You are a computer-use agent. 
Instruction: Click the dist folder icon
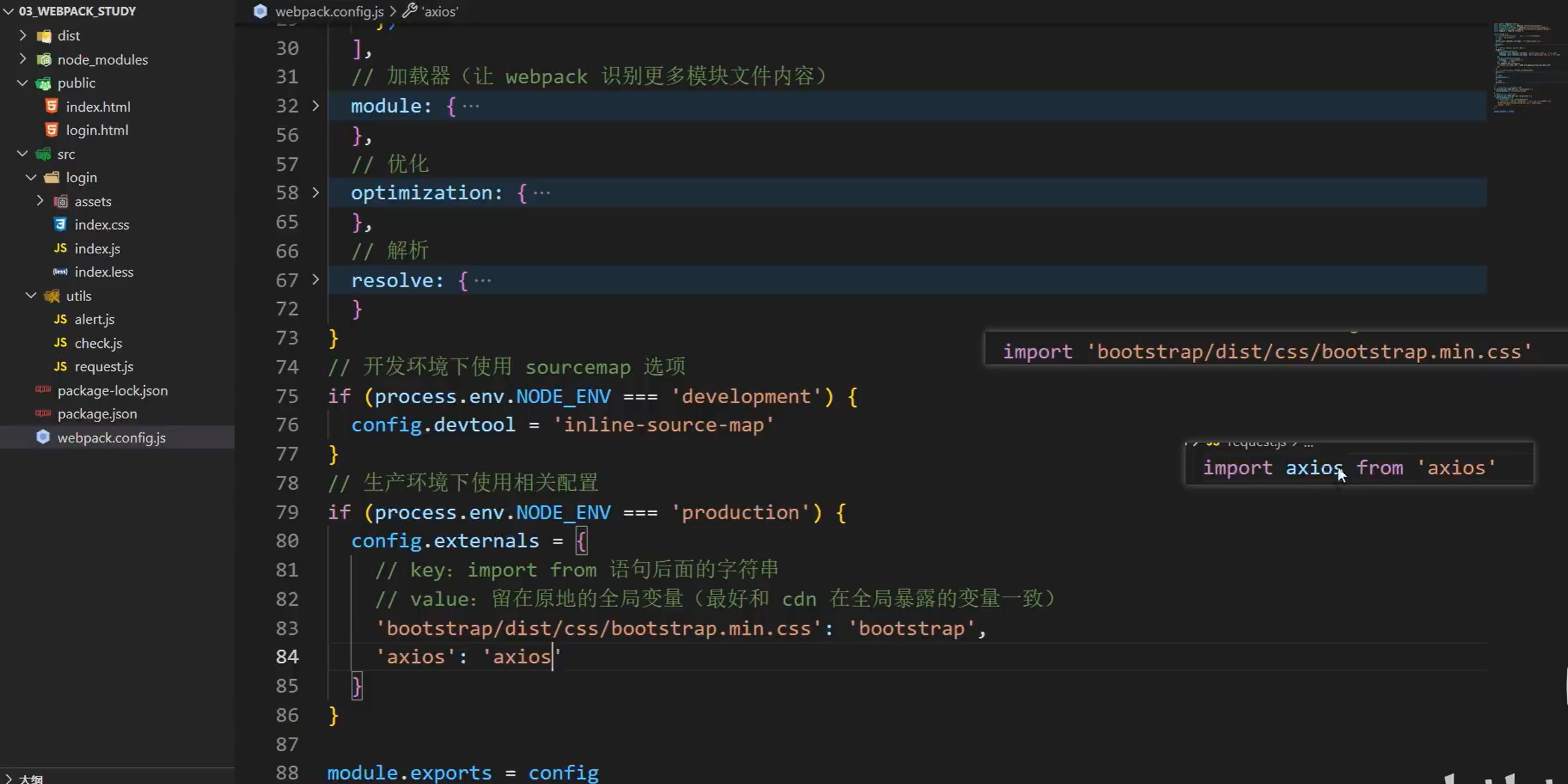(x=44, y=36)
